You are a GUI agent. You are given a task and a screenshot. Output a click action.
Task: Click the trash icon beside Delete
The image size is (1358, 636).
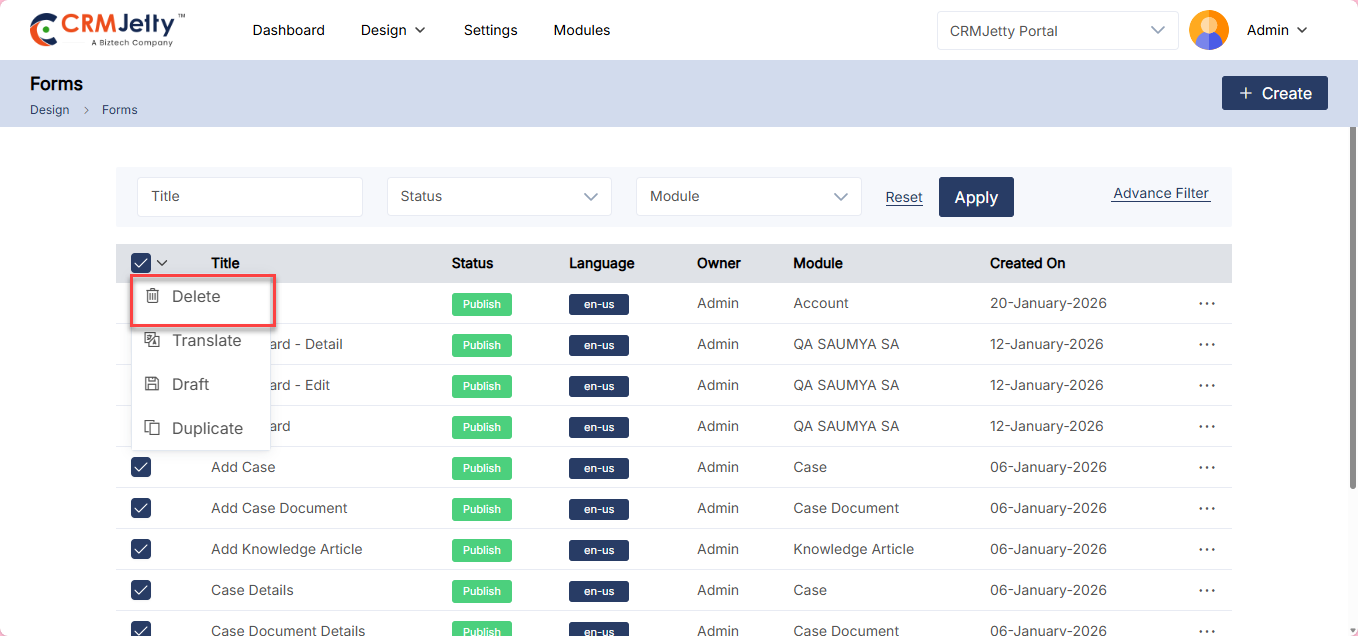153,296
